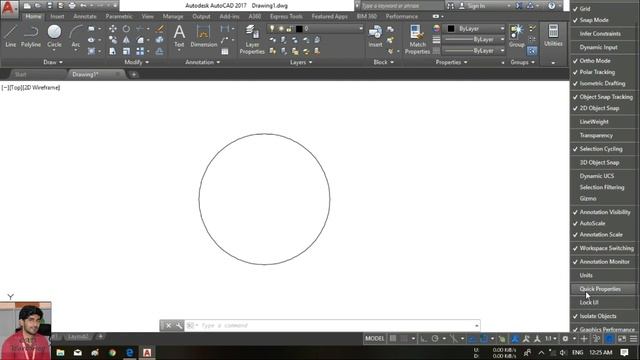Open File Explorer from Windows taskbar
640x360 pixels.
pyautogui.click(x=60, y=352)
